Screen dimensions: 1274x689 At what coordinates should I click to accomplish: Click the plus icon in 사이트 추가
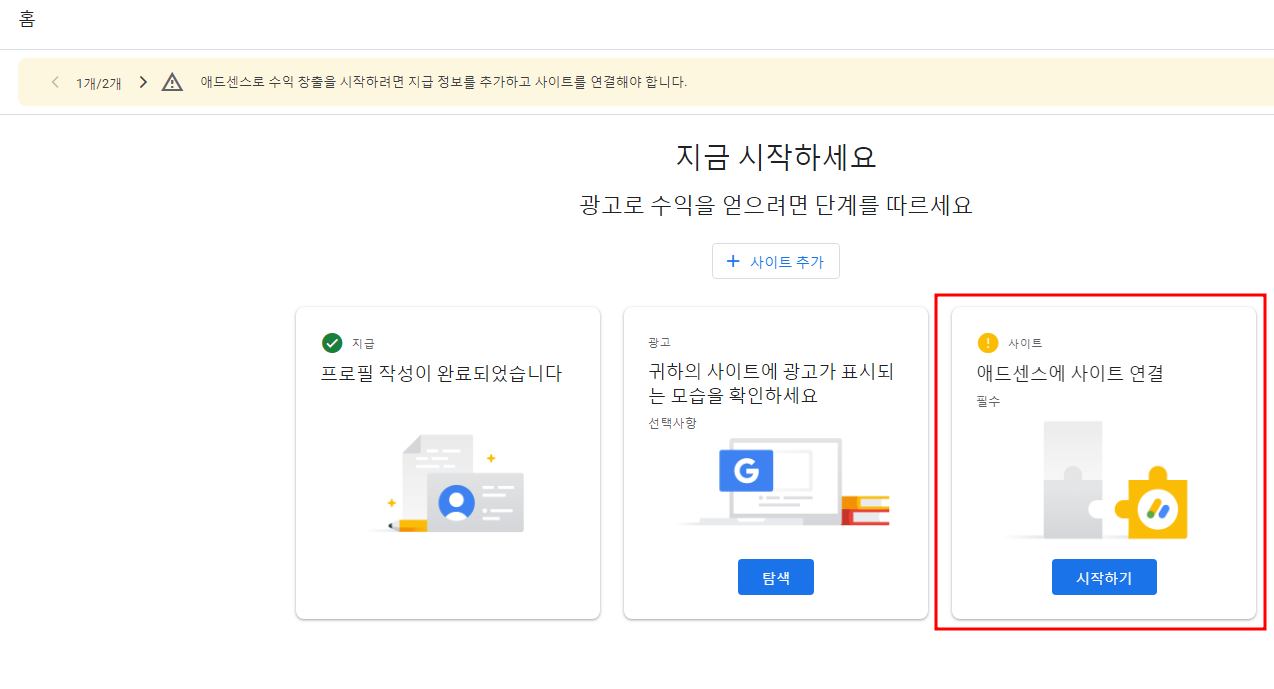732,261
